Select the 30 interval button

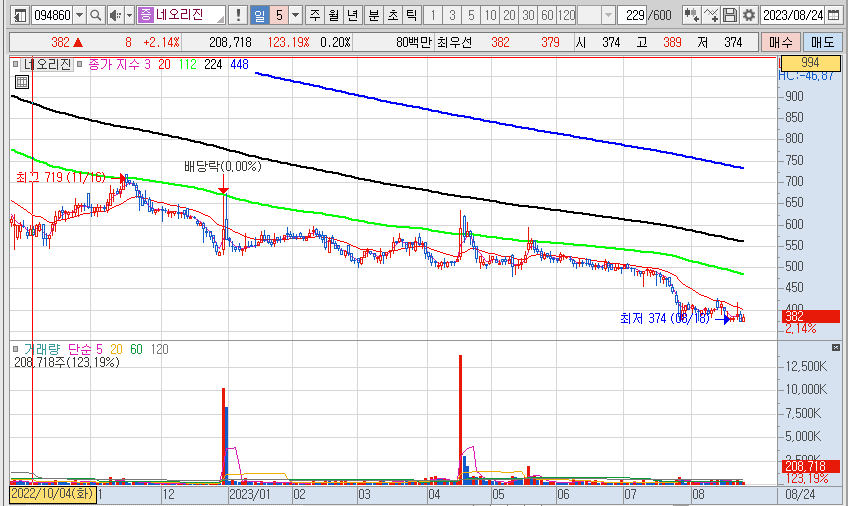pos(528,15)
